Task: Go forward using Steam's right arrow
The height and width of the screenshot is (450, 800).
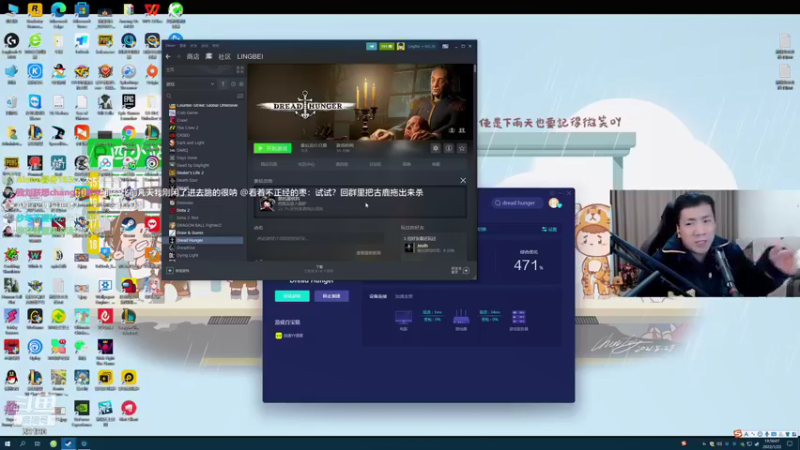Action: 178,57
